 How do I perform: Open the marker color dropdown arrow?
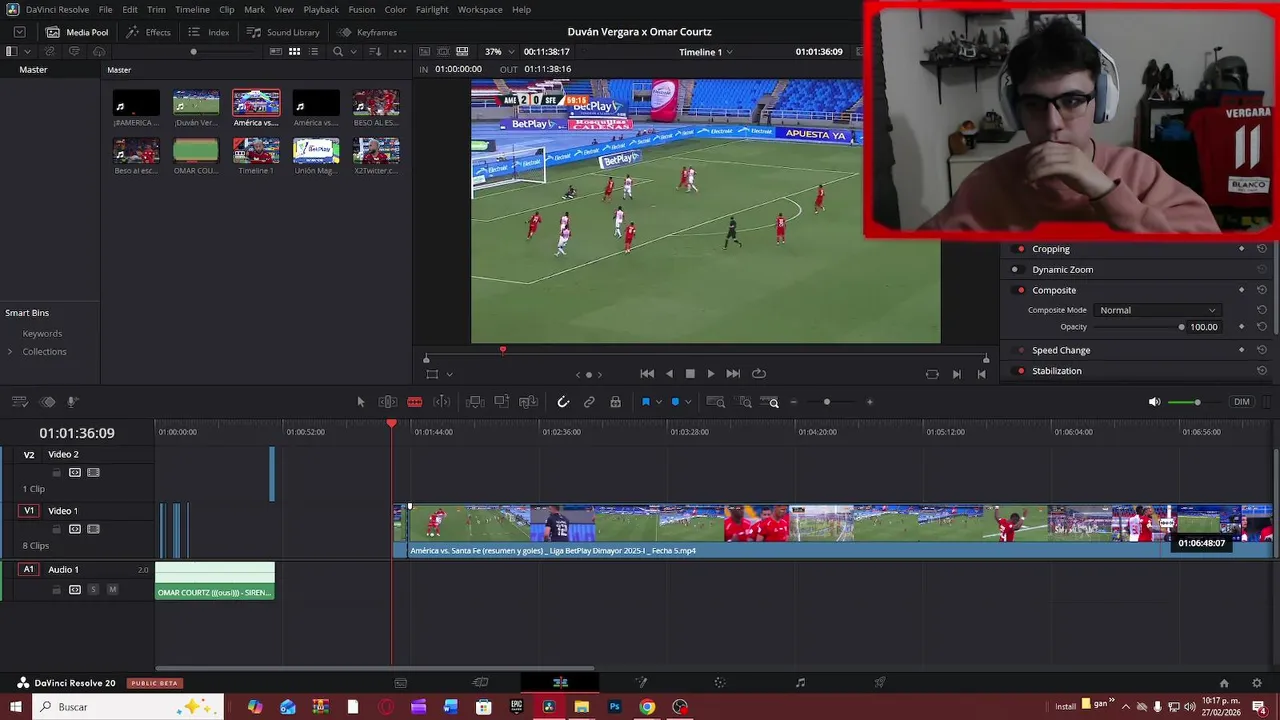pyautogui.click(x=688, y=403)
